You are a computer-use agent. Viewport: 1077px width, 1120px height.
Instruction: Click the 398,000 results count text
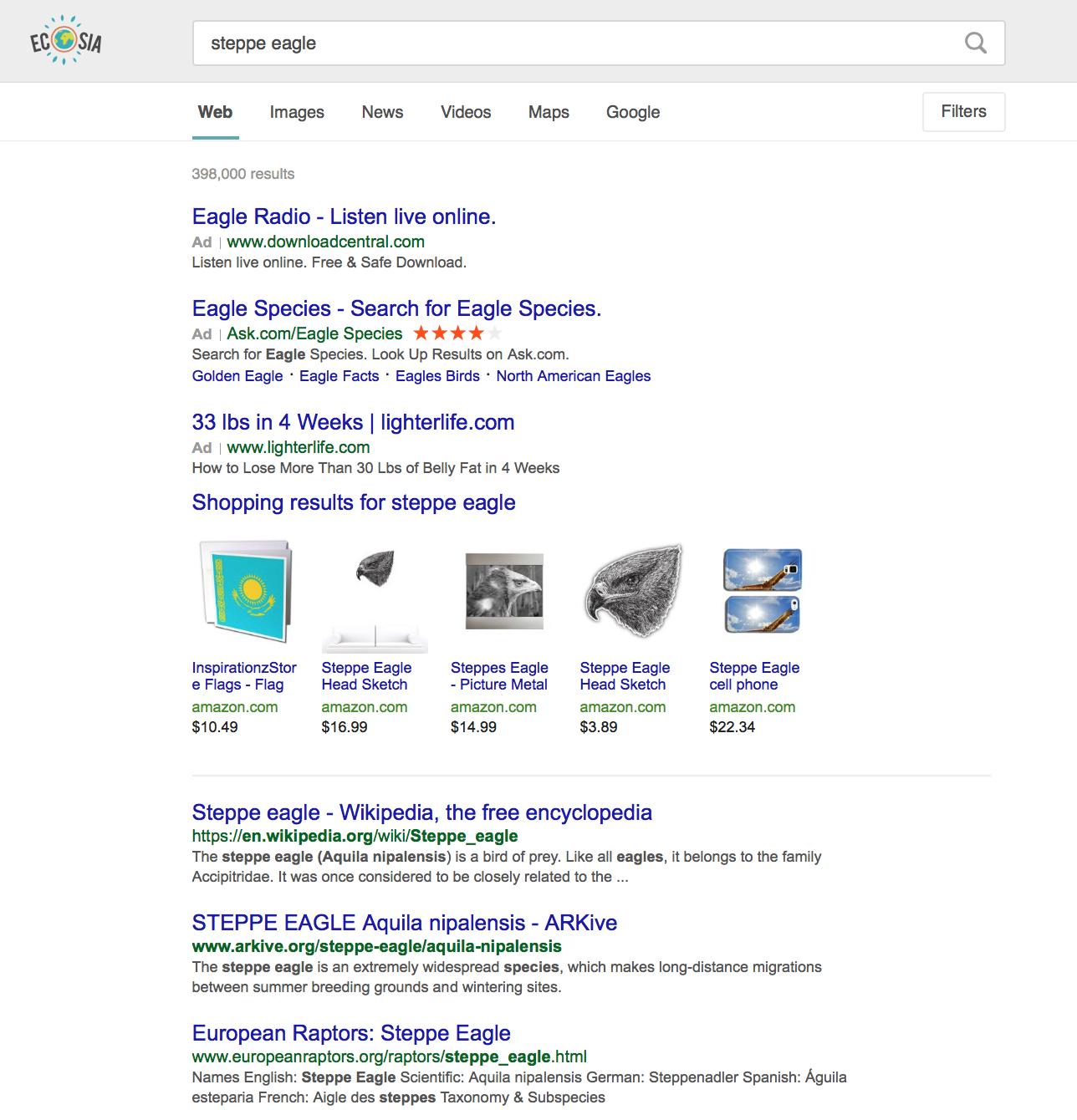point(243,174)
